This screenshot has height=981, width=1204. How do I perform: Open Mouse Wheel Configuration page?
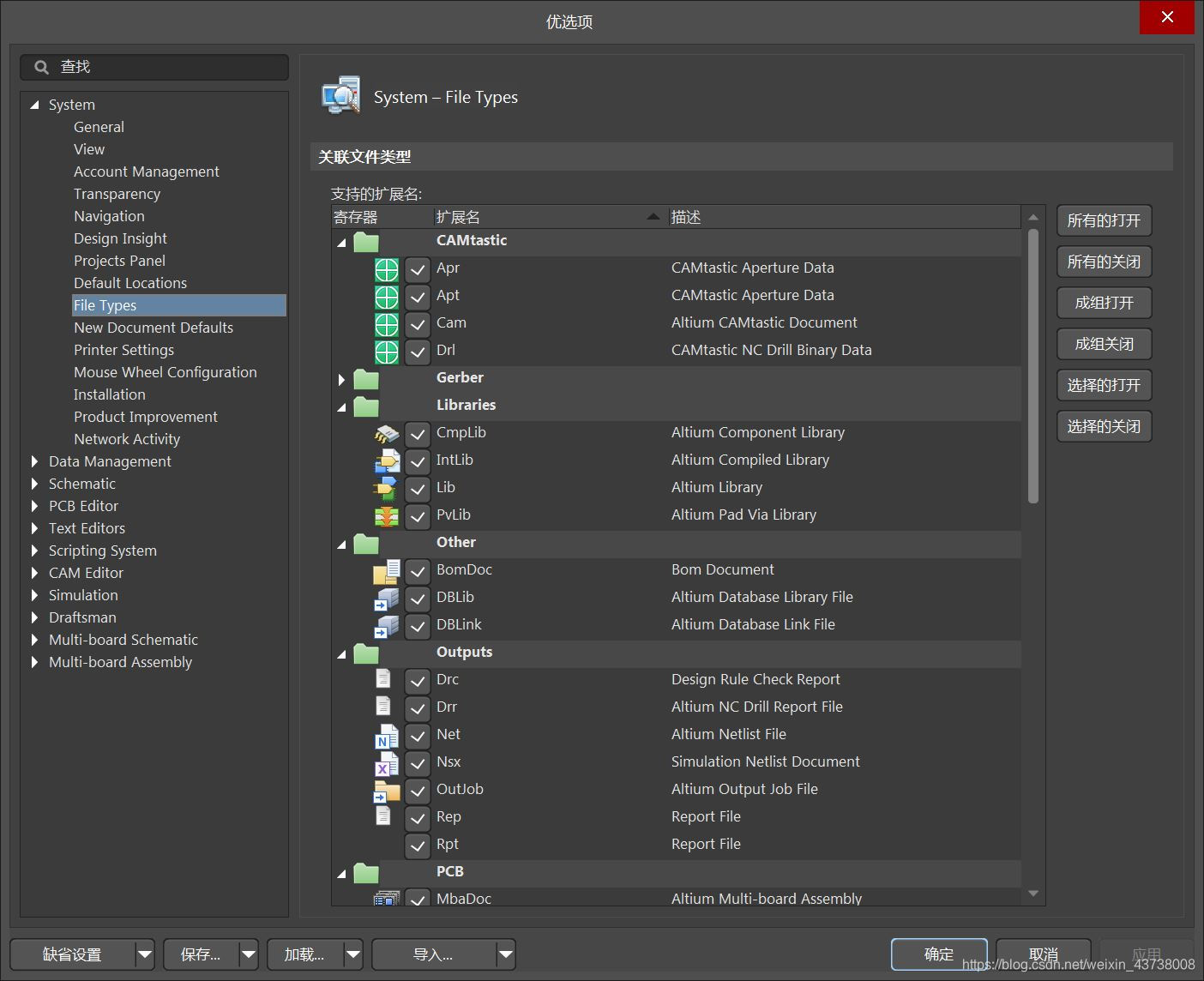point(166,372)
